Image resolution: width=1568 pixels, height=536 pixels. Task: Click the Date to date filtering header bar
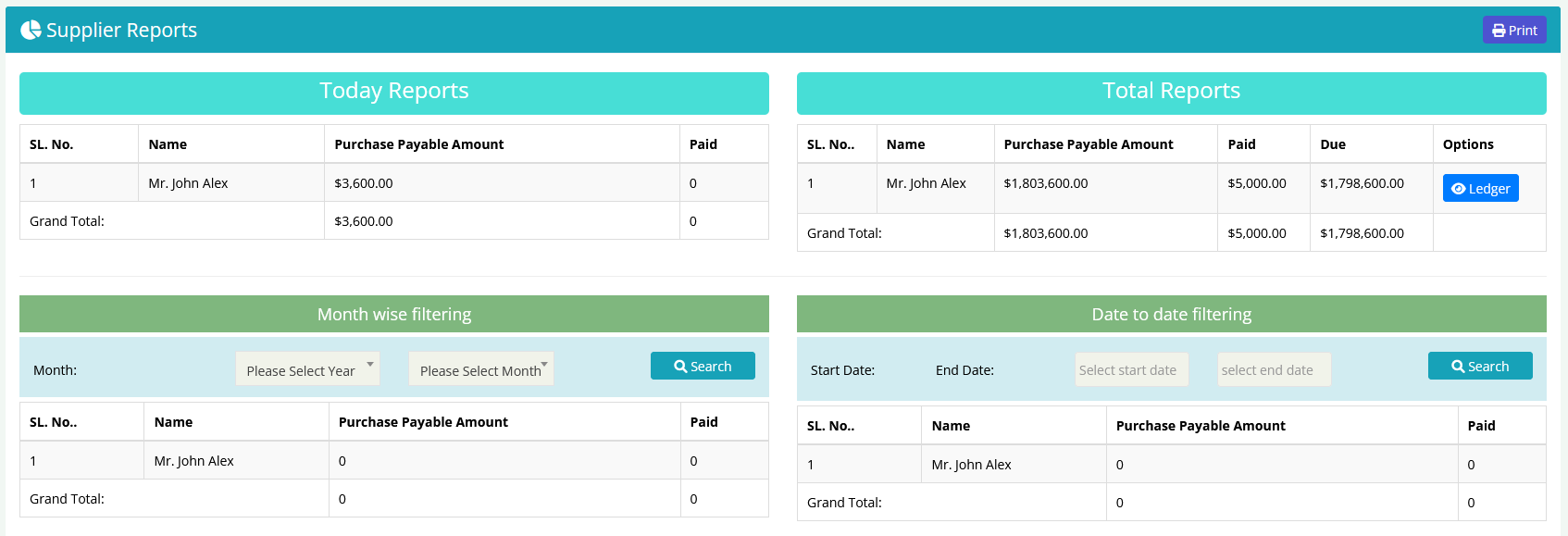coord(1171,315)
